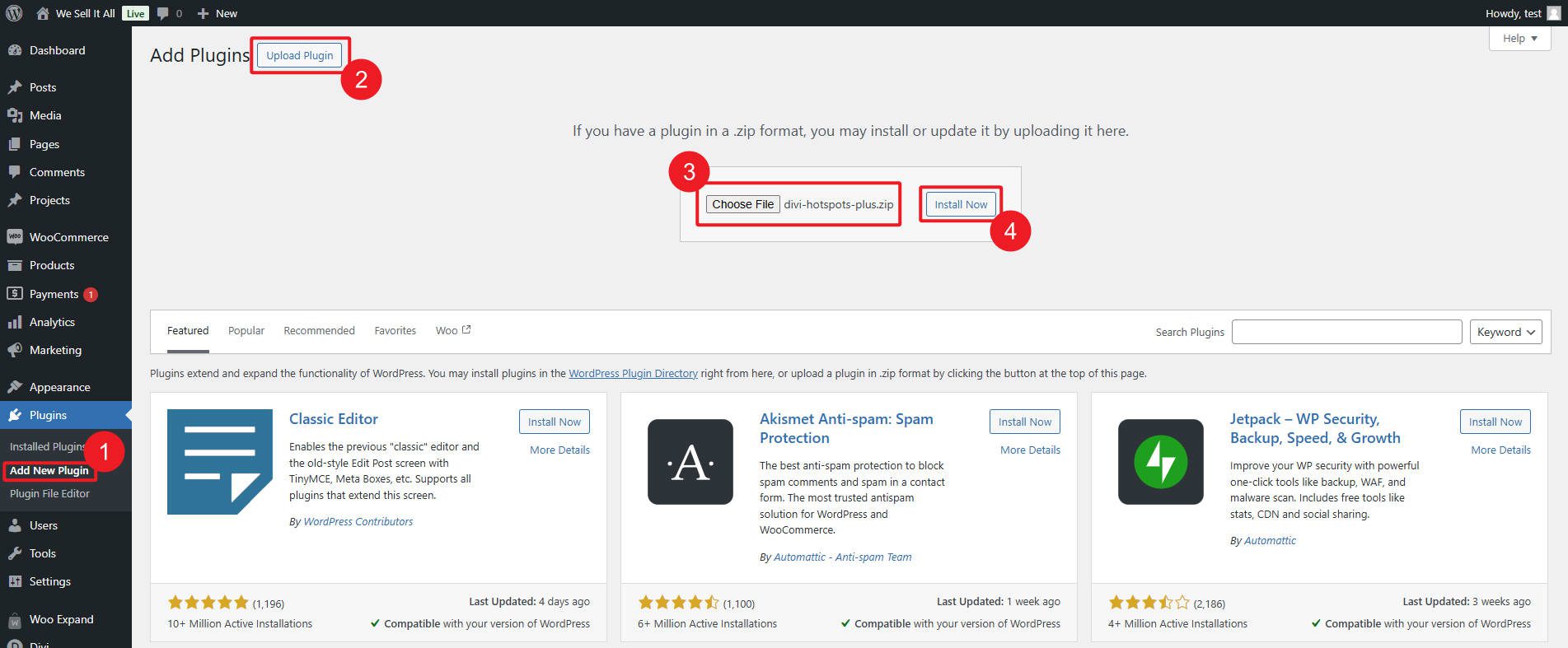
Task: Click the Users person icon in sidebar
Action: click(x=15, y=525)
